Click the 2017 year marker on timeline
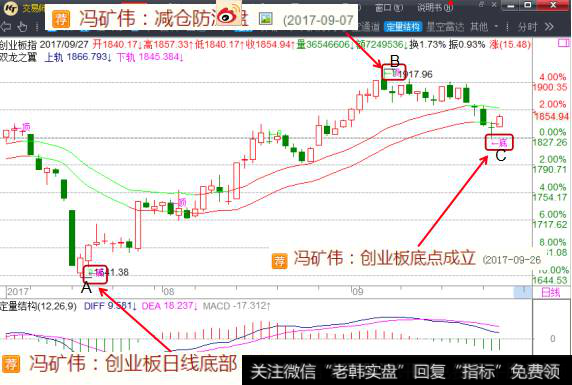Viewport: 572px width, 385px height. (x=18, y=292)
